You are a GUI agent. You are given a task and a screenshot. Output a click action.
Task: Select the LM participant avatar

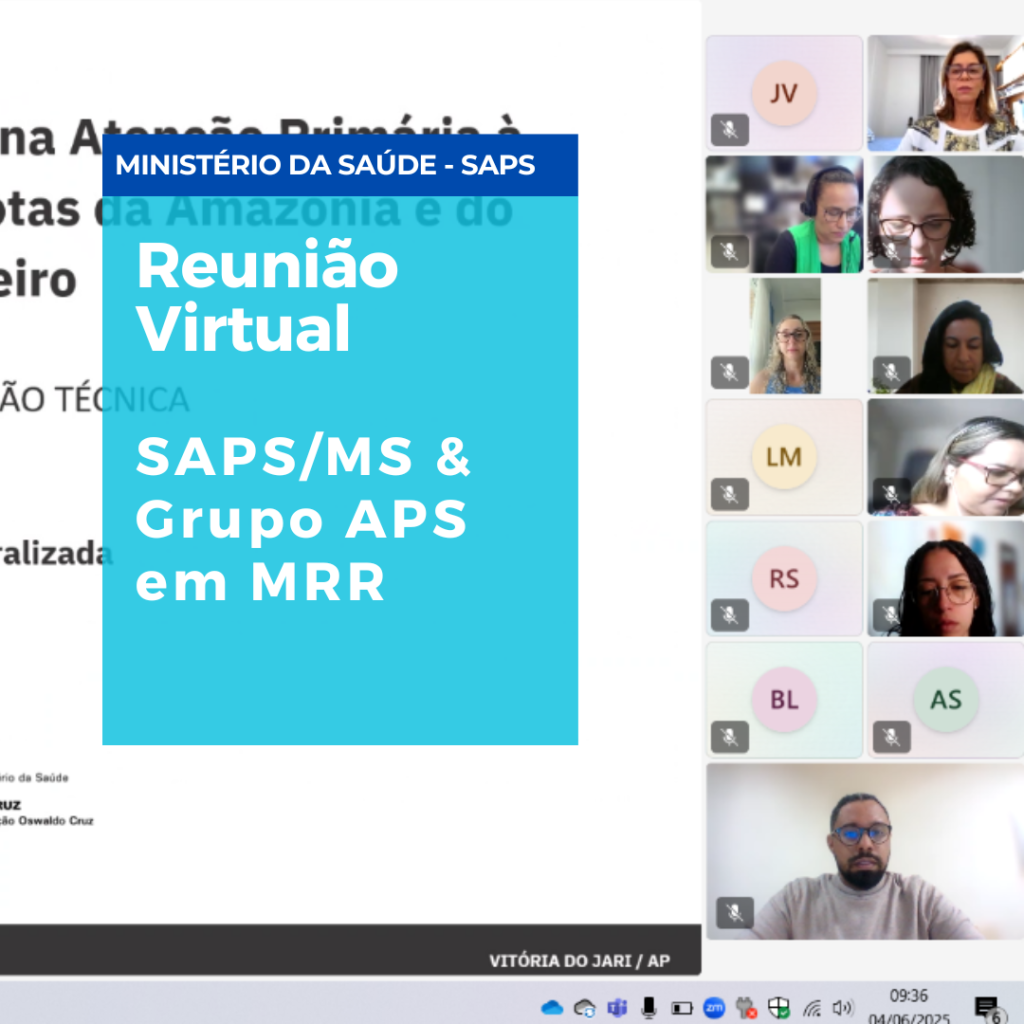(x=784, y=457)
